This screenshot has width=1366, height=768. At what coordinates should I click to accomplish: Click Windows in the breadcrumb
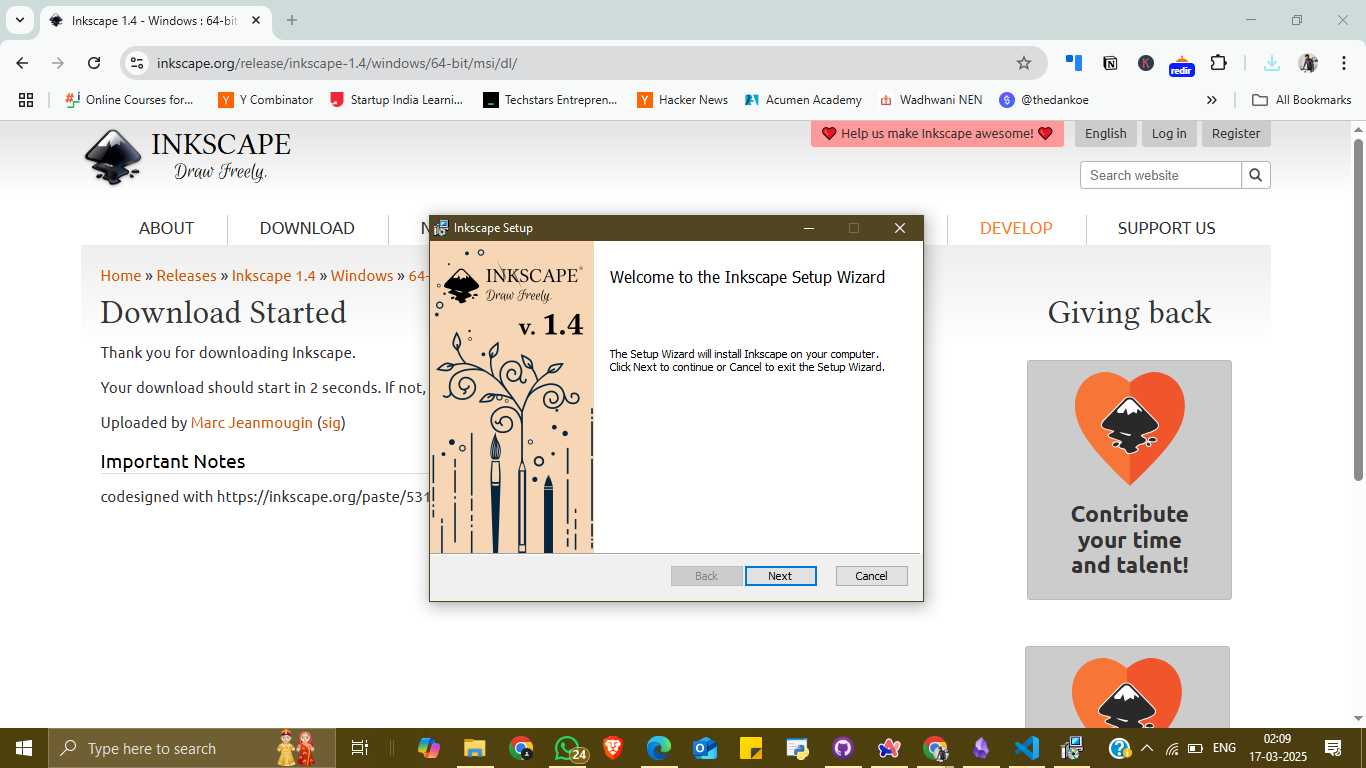[x=362, y=276]
